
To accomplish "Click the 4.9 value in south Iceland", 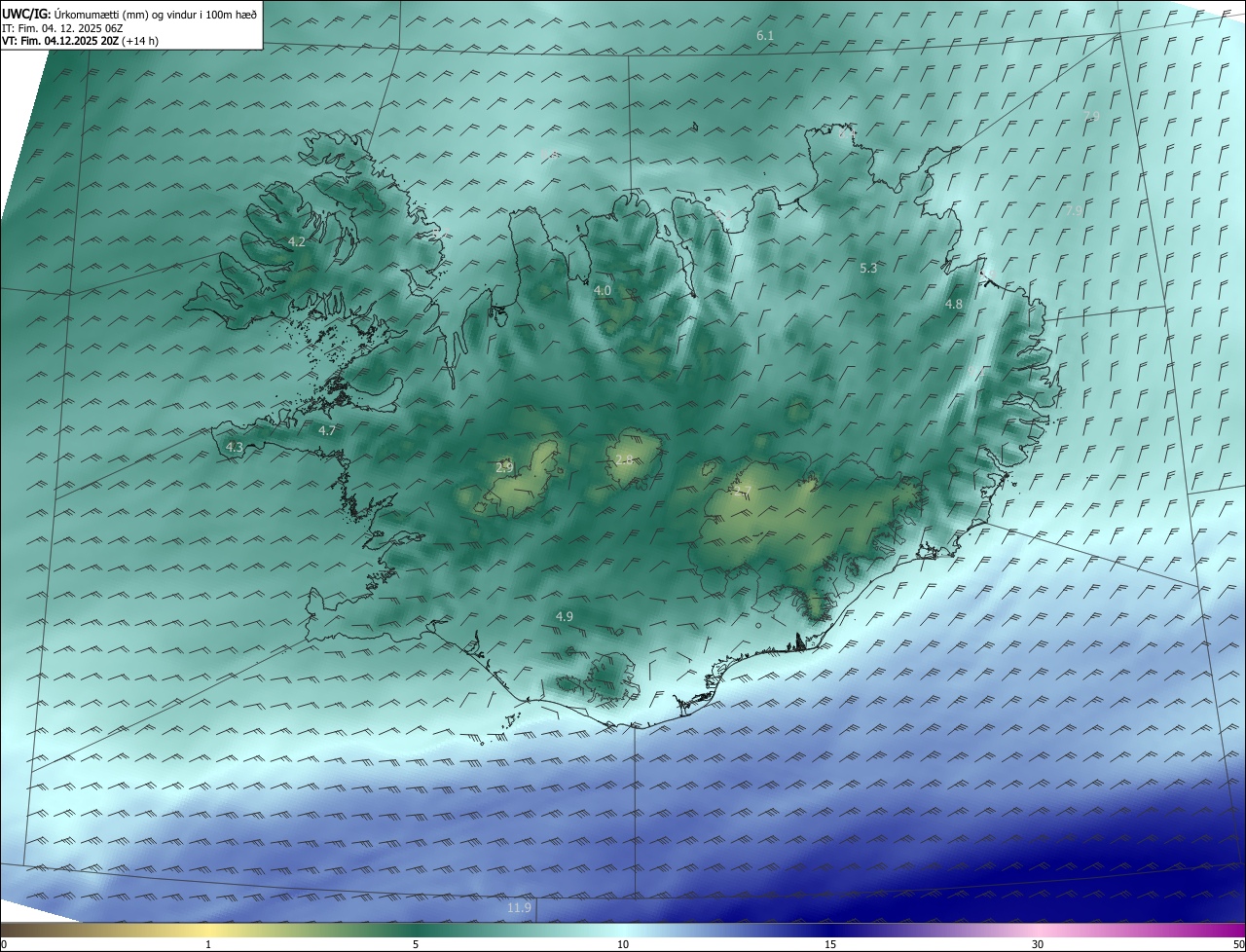I will 565,616.
